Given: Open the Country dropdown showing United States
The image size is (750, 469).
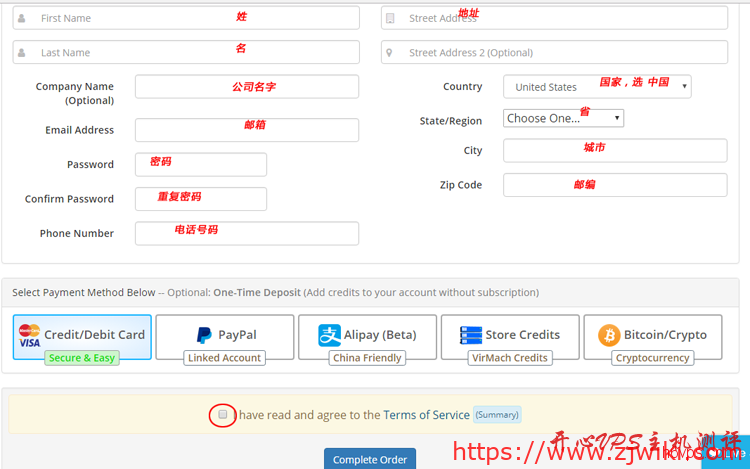Looking at the screenshot, I should coord(596,87).
